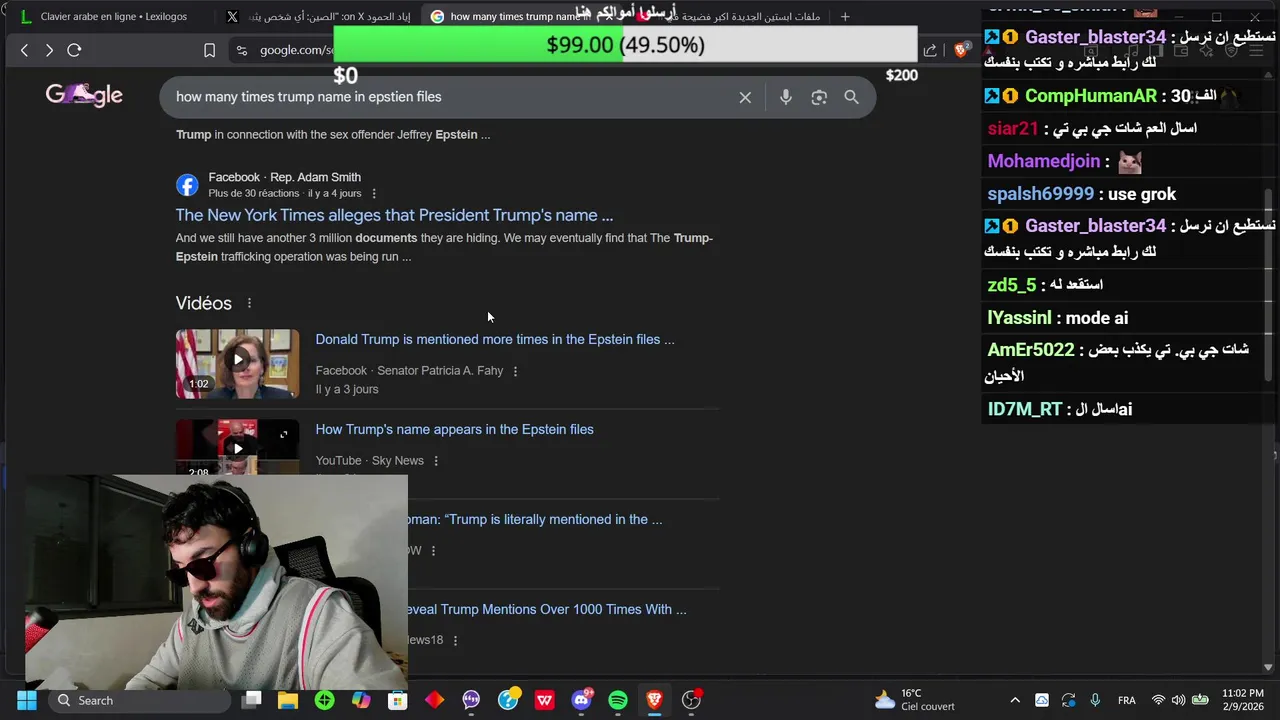Clear the search query with the X
1280x720 pixels.
[745, 97]
